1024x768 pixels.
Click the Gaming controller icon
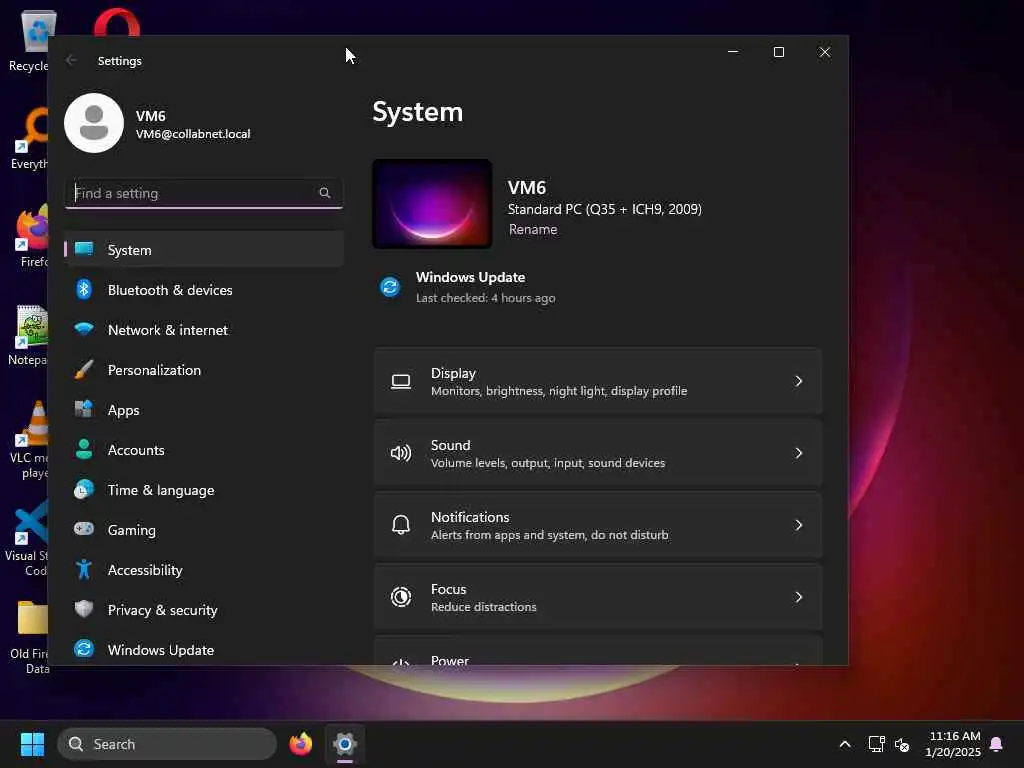click(84, 529)
